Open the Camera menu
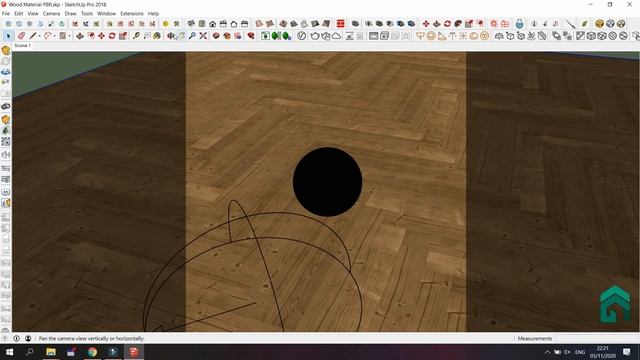Viewport: 640px width, 360px height. click(x=51, y=13)
